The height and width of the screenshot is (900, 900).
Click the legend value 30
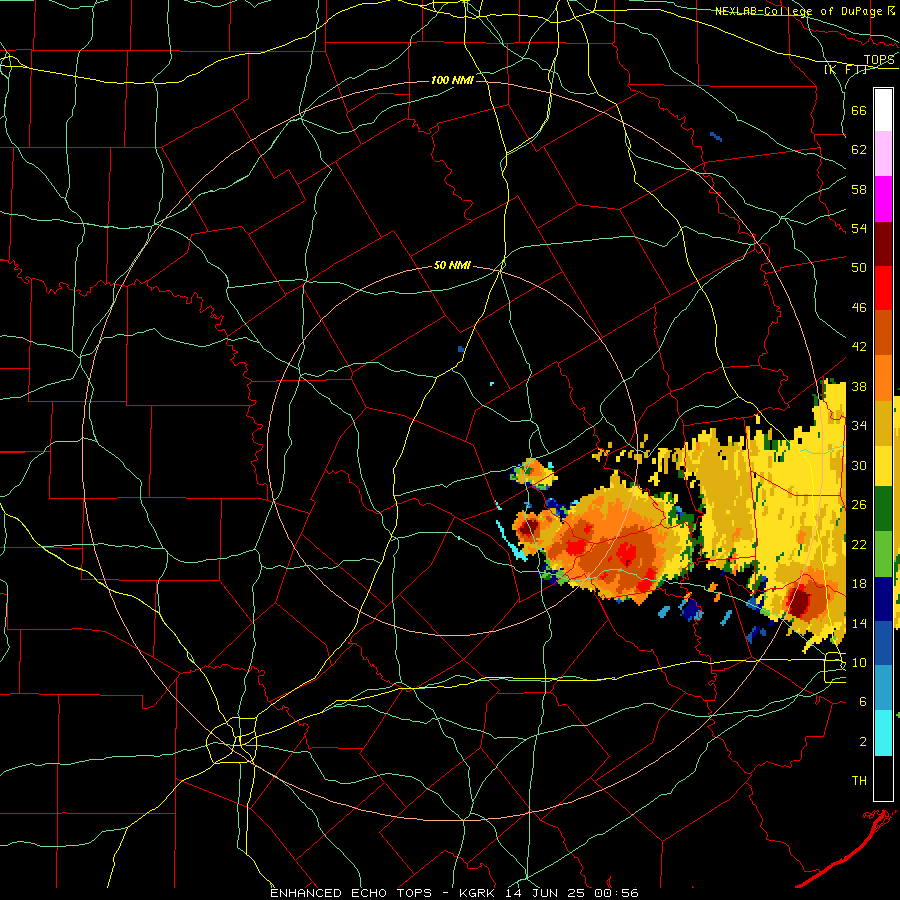[x=859, y=465]
